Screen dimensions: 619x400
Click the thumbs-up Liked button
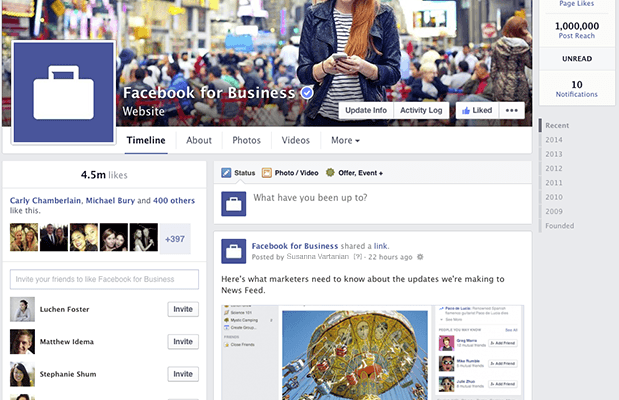click(x=477, y=110)
